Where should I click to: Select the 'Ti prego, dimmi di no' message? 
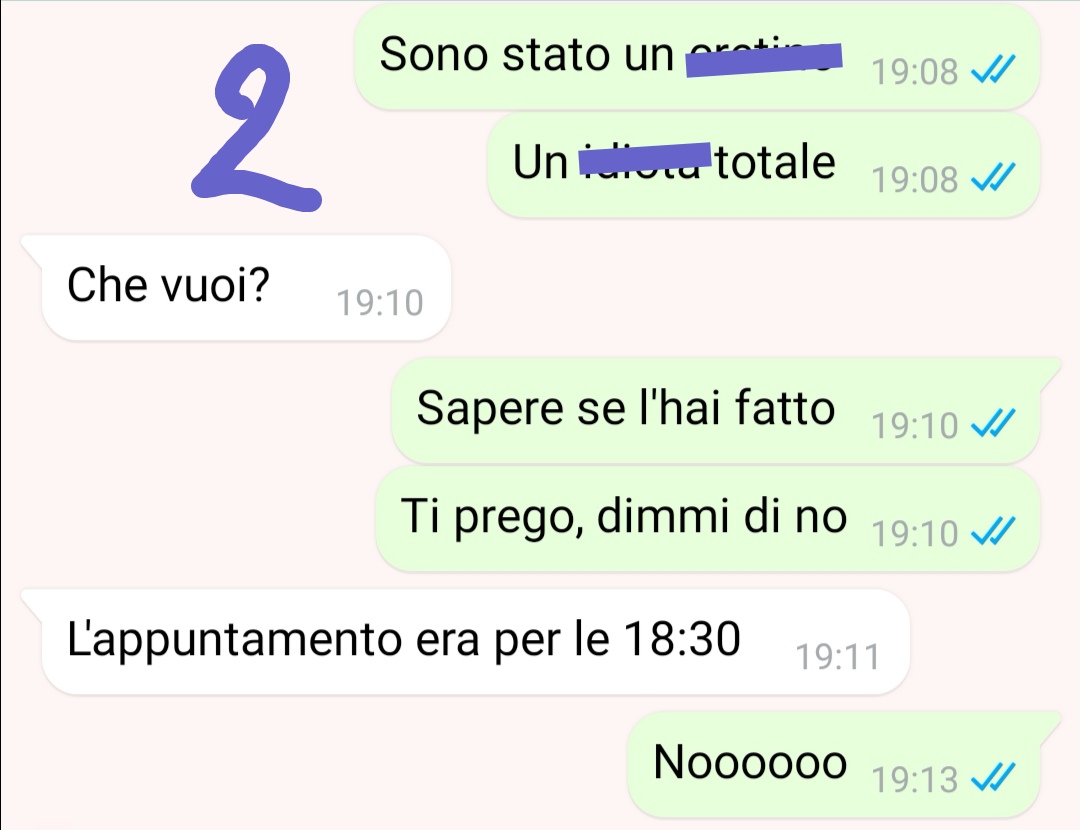[707, 518]
